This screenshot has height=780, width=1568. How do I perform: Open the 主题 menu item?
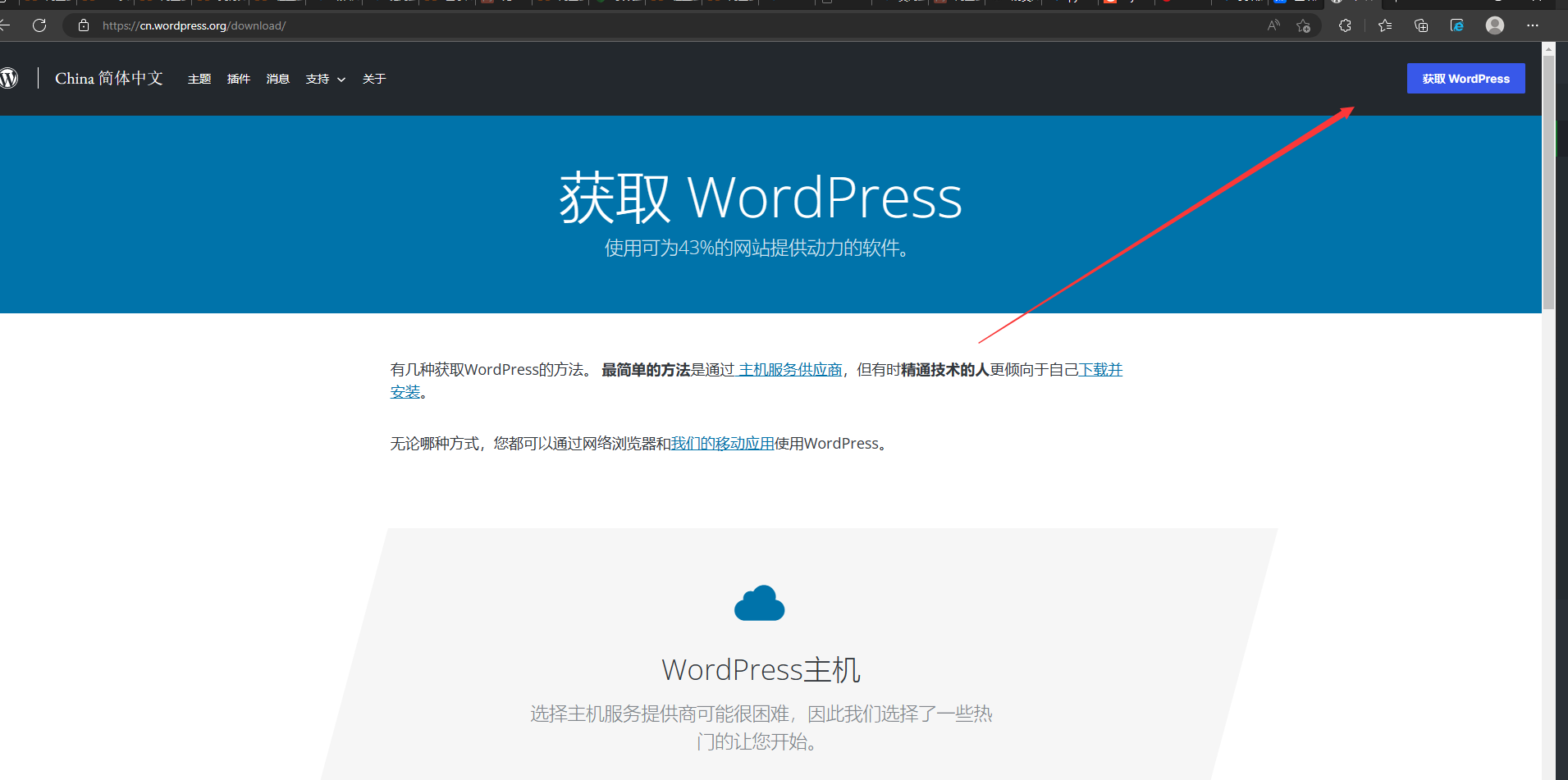pyautogui.click(x=199, y=79)
